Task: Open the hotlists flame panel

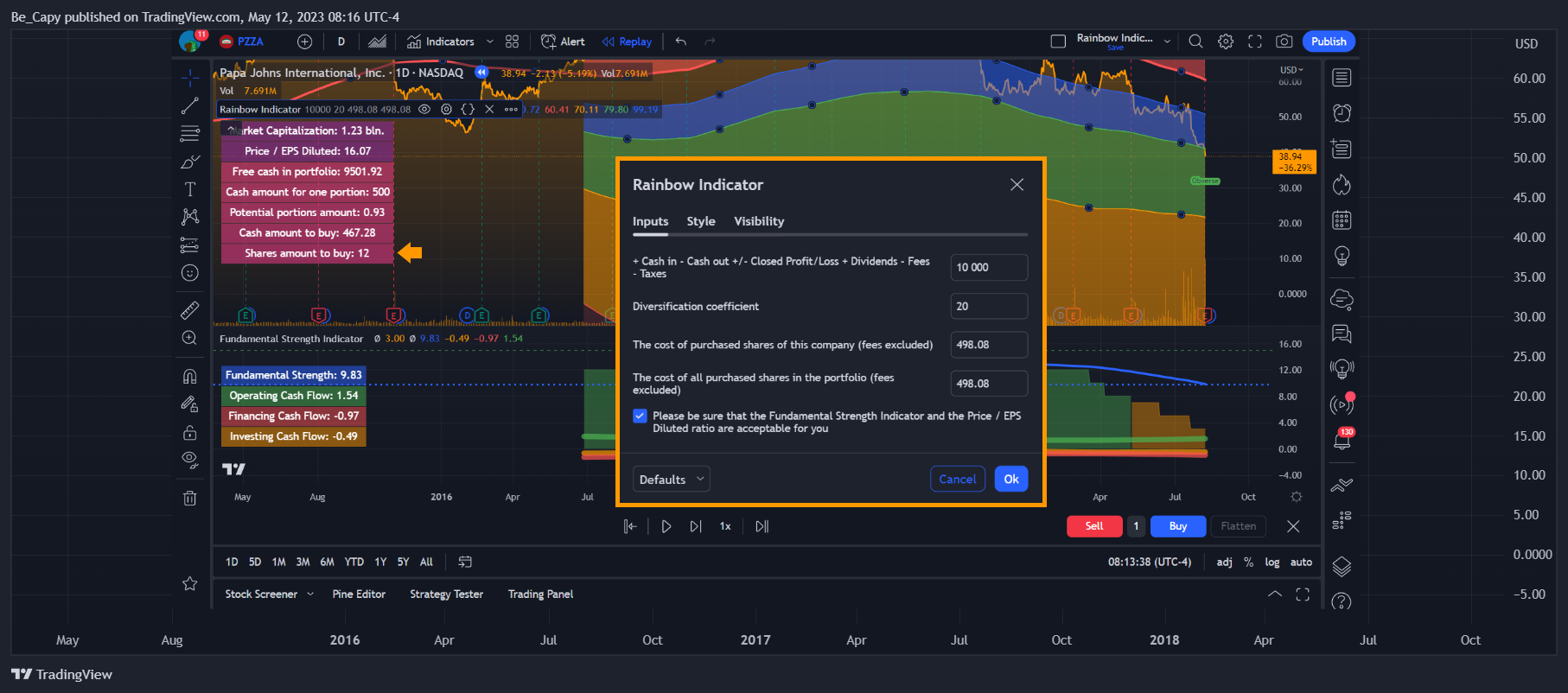Action: click(x=1342, y=185)
